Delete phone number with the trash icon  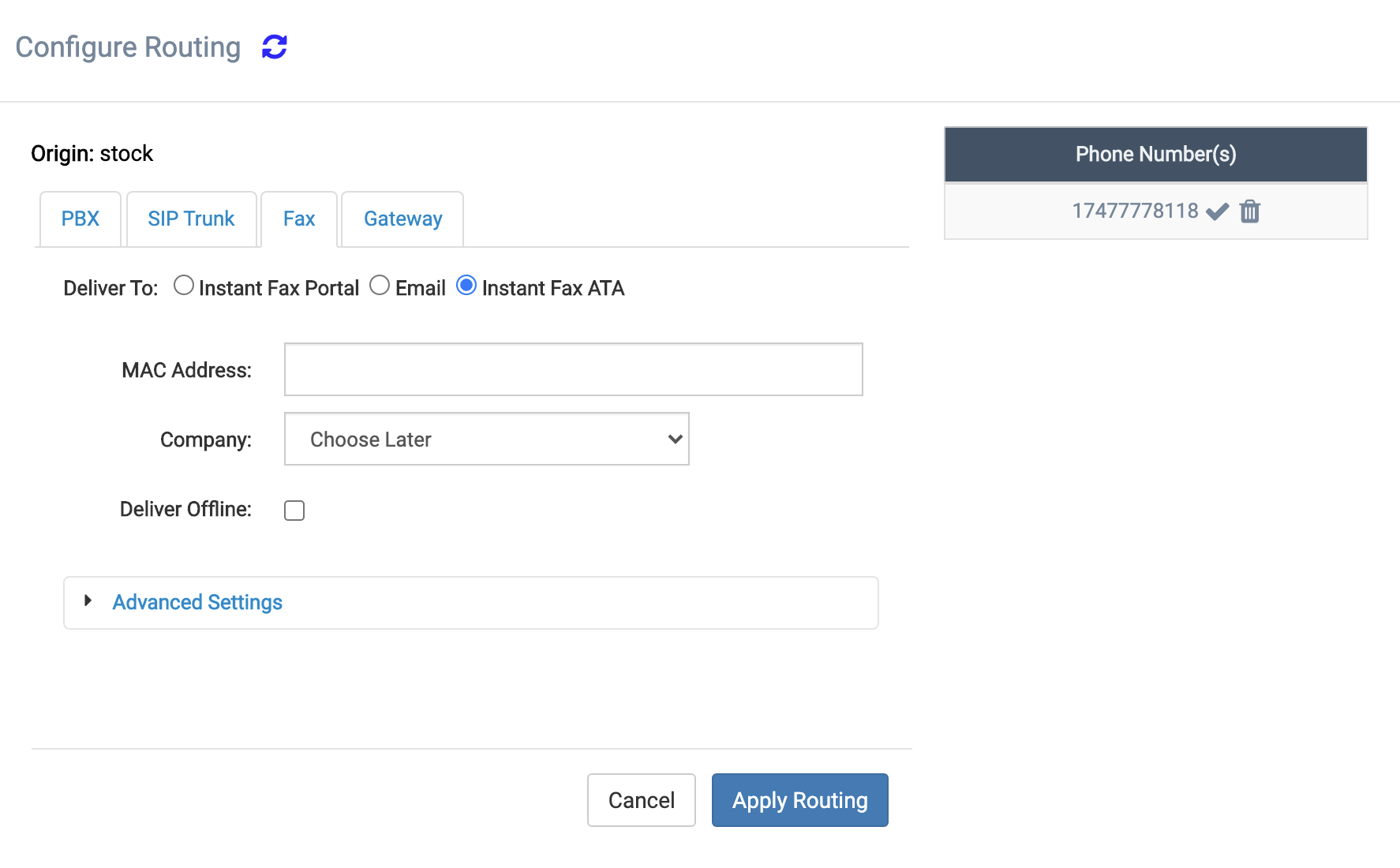click(x=1250, y=211)
